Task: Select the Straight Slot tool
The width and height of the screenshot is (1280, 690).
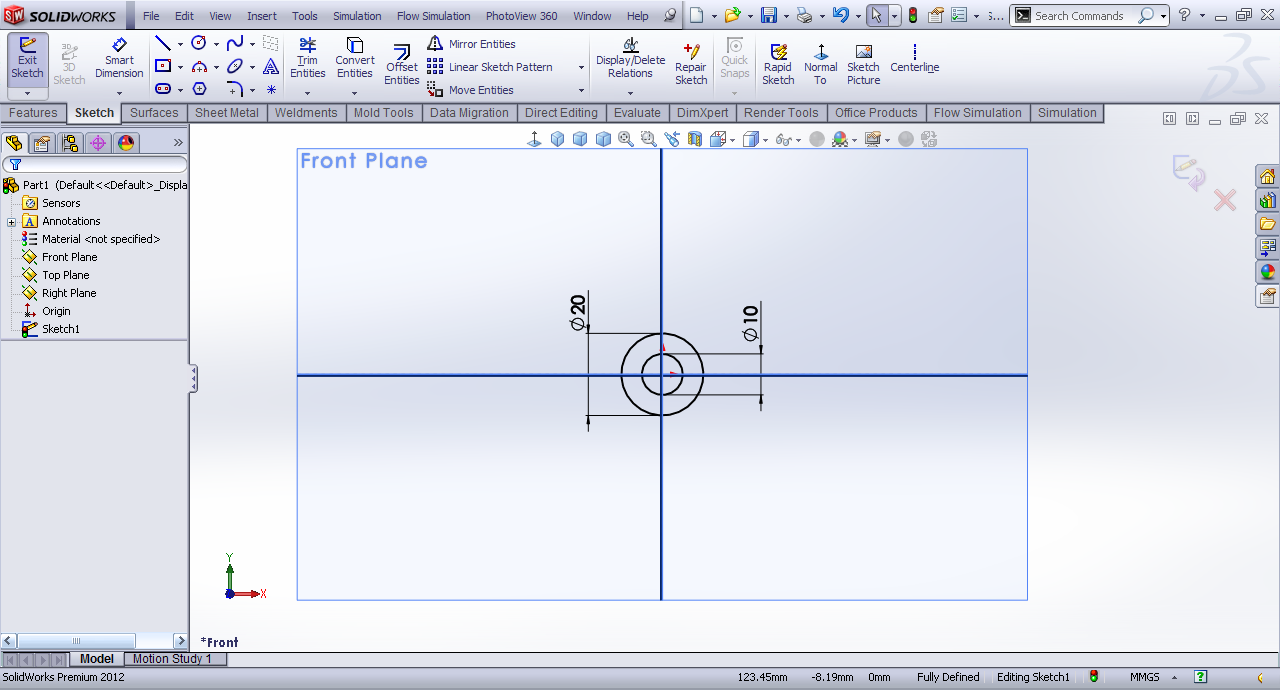Action: coord(162,89)
